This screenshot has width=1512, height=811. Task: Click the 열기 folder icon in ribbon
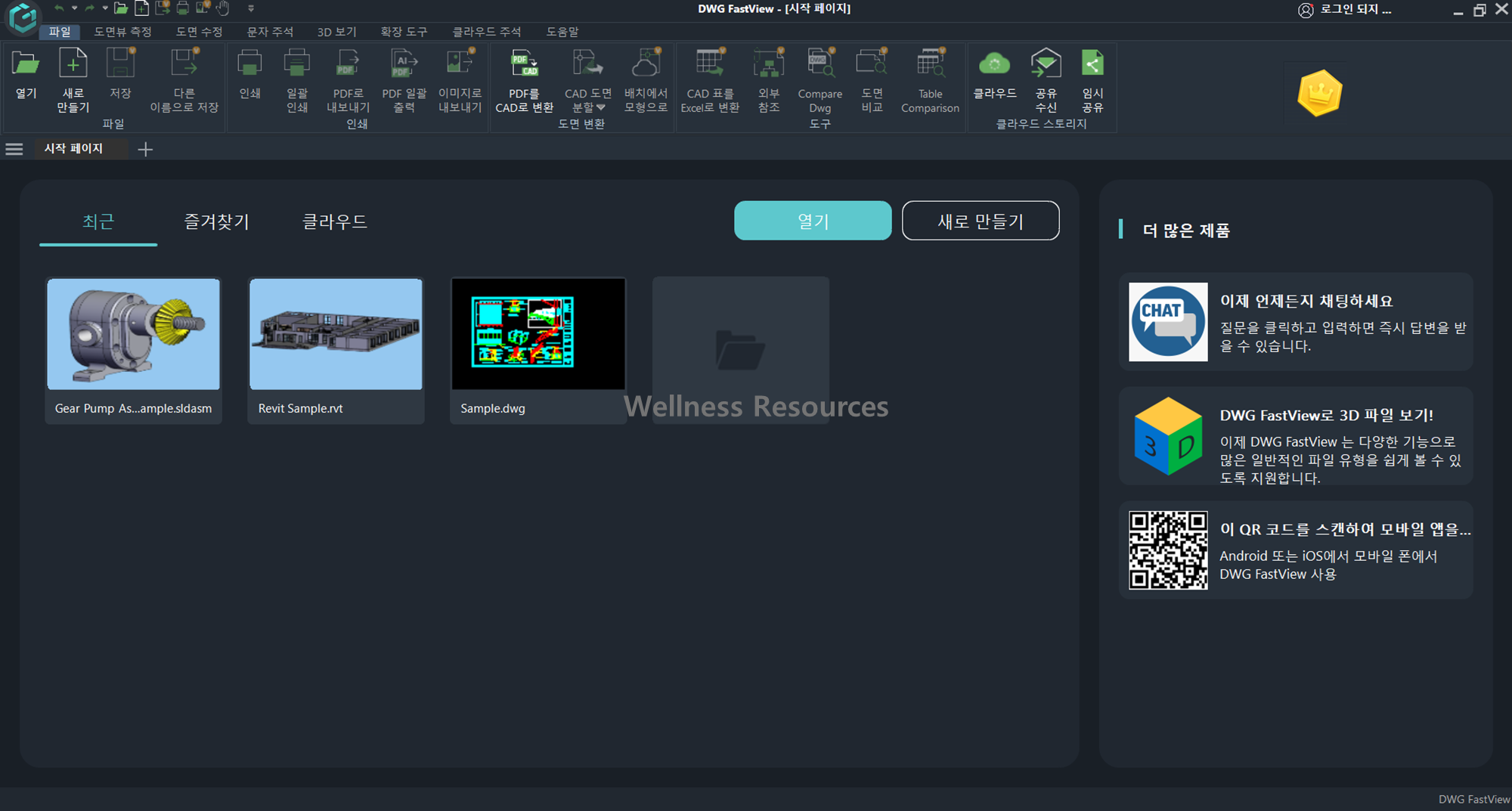point(26,64)
